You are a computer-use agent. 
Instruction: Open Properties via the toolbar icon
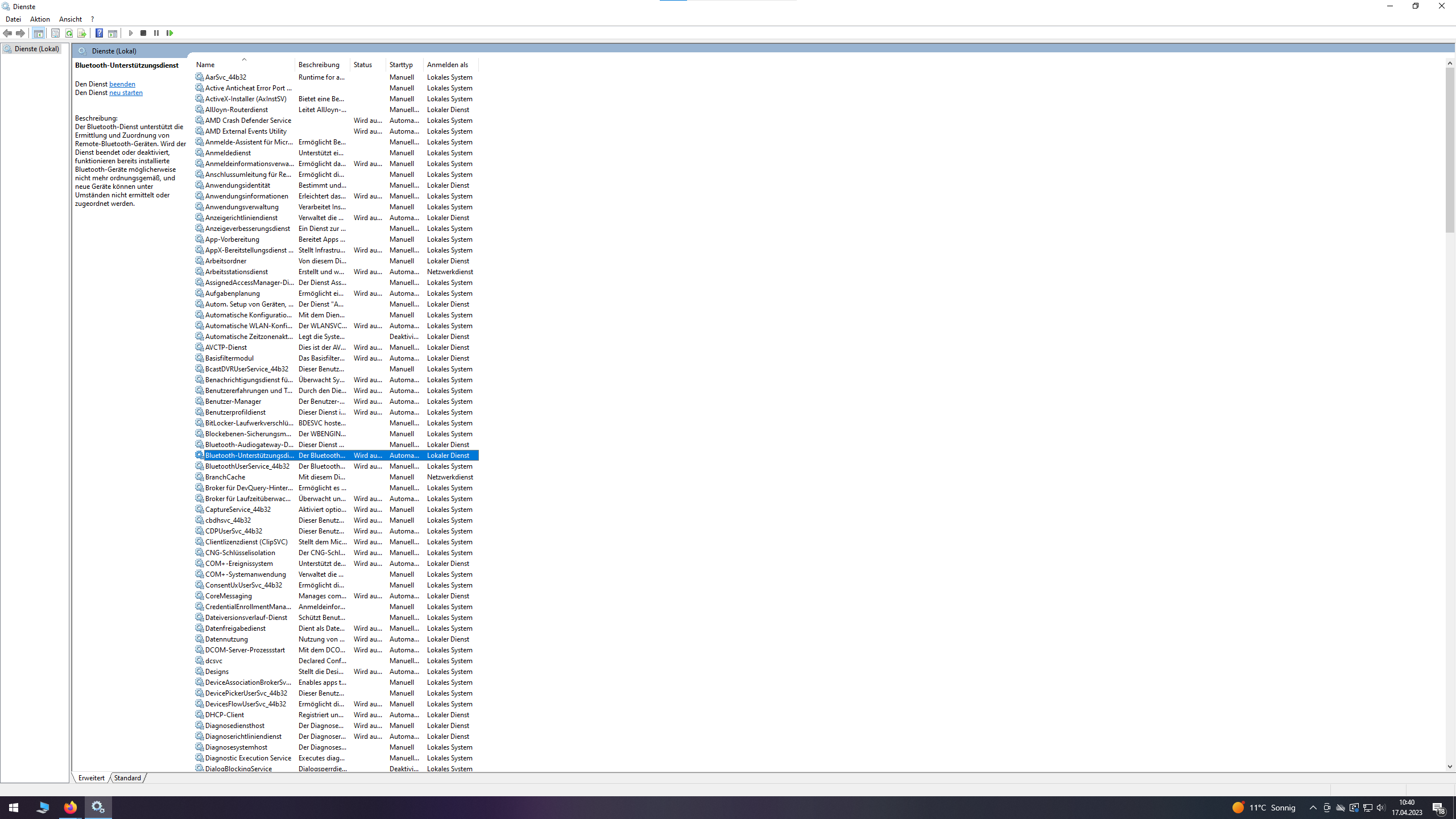(55, 33)
